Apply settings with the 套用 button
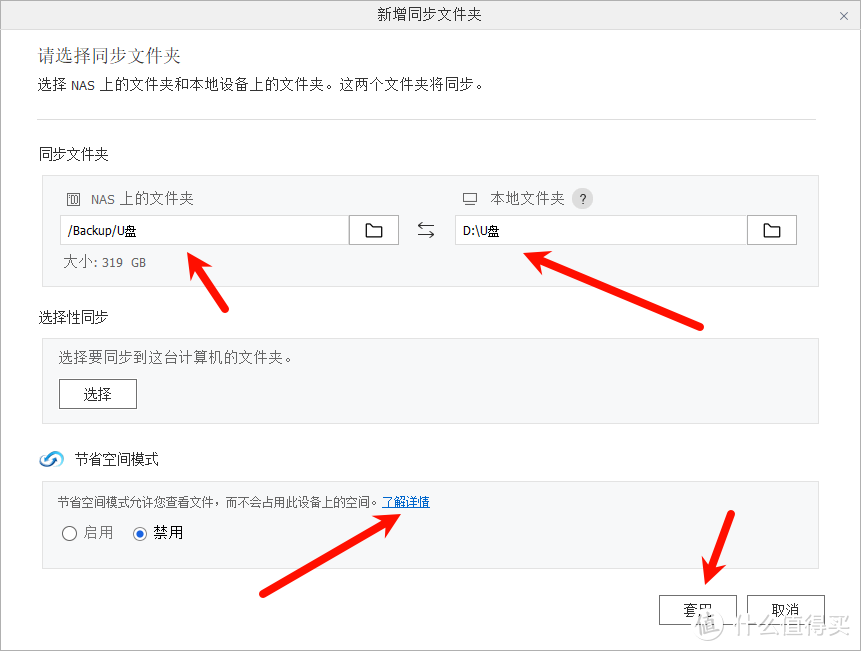Image resolution: width=861 pixels, height=651 pixels. point(697,609)
